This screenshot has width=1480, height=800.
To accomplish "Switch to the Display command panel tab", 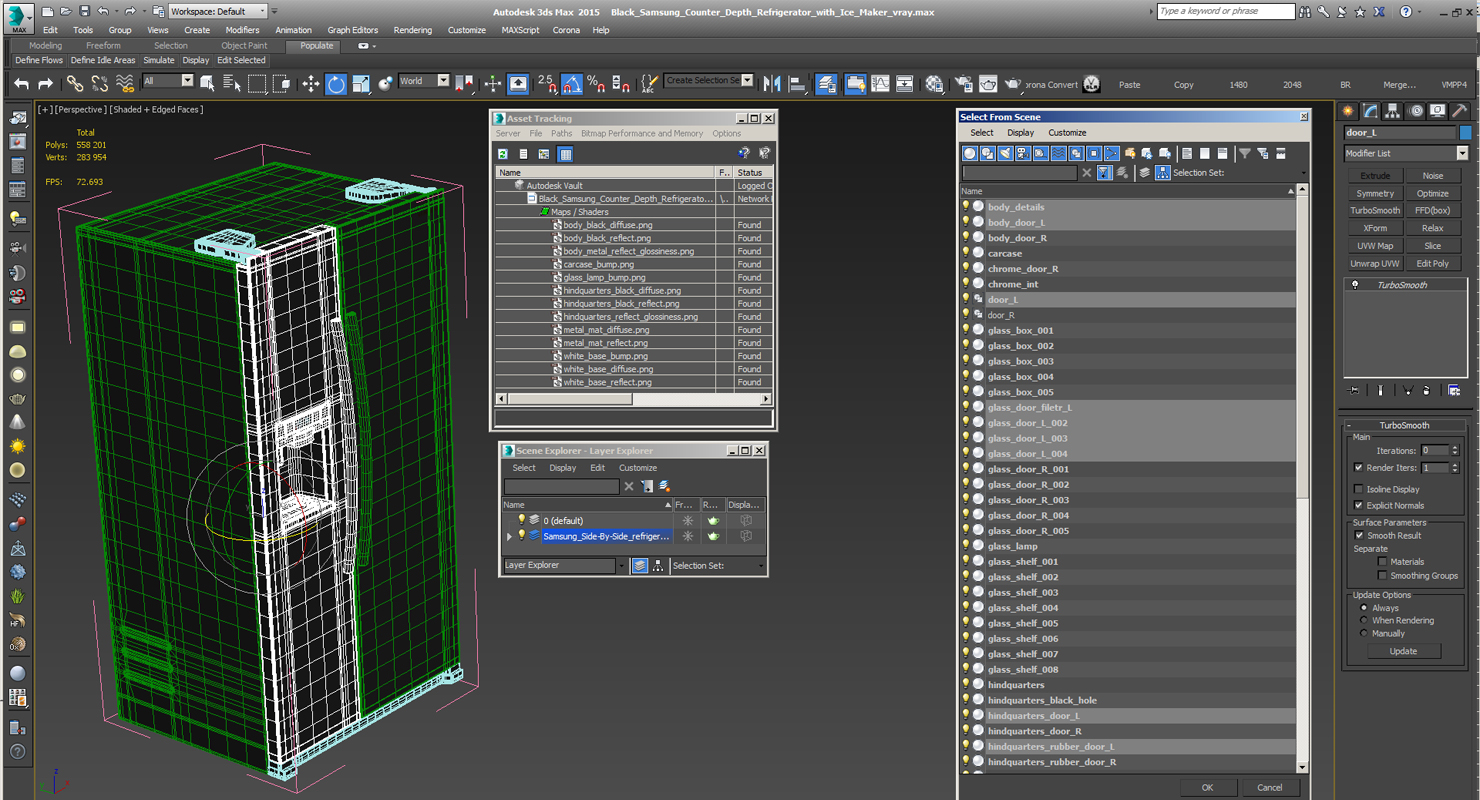I will click(x=1437, y=111).
